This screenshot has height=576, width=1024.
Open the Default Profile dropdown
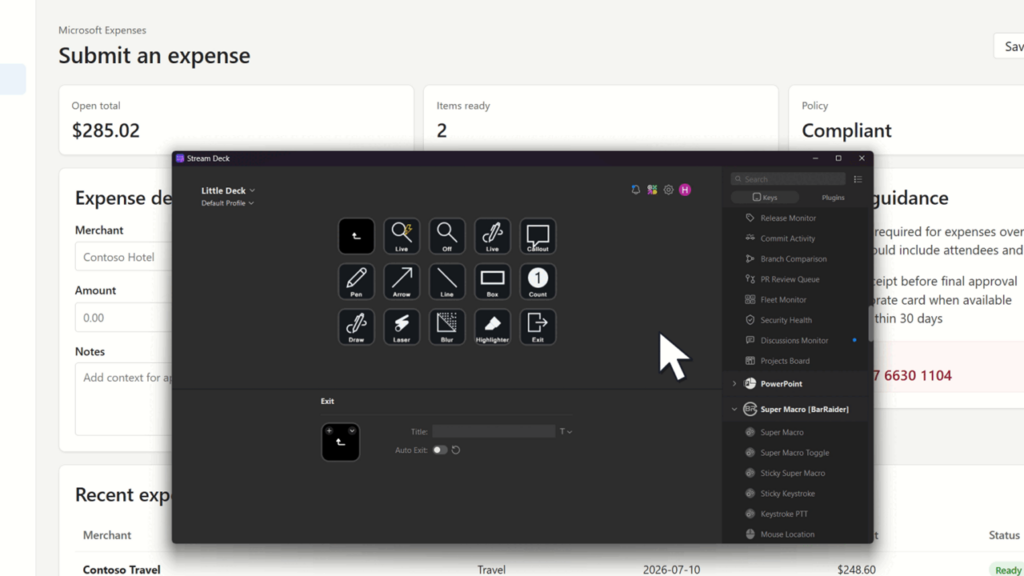(x=227, y=203)
